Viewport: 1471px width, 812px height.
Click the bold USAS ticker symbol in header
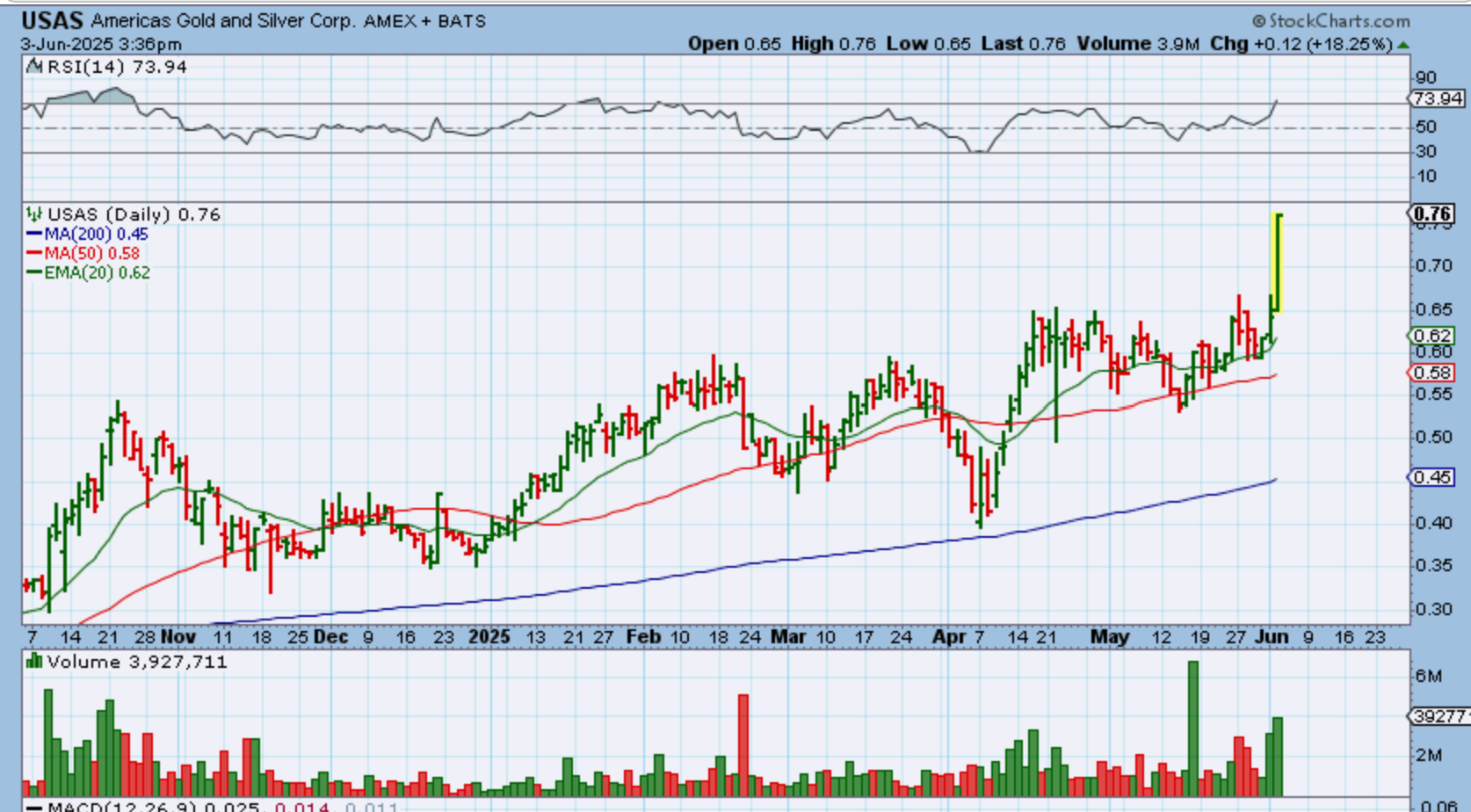click(x=52, y=20)
